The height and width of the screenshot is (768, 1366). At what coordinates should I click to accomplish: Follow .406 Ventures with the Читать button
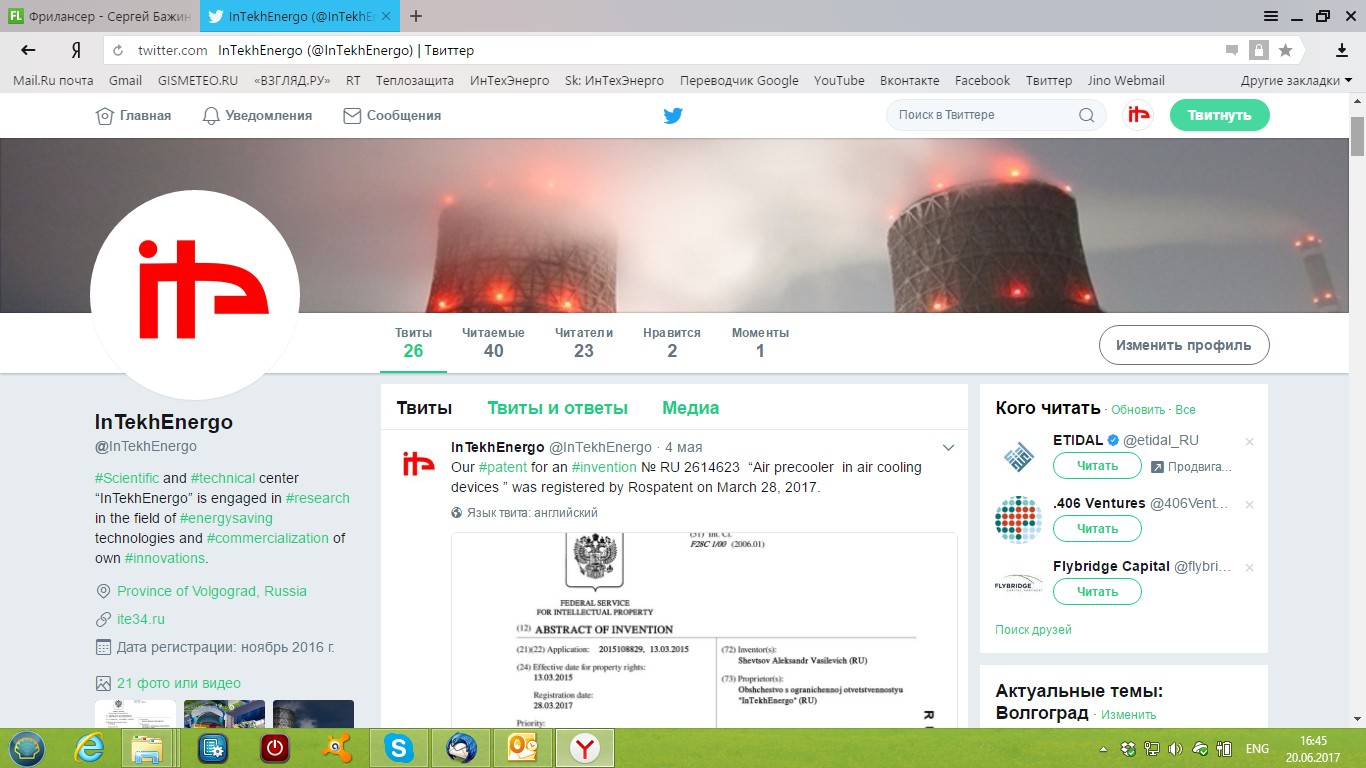(x=1097, y=529)
